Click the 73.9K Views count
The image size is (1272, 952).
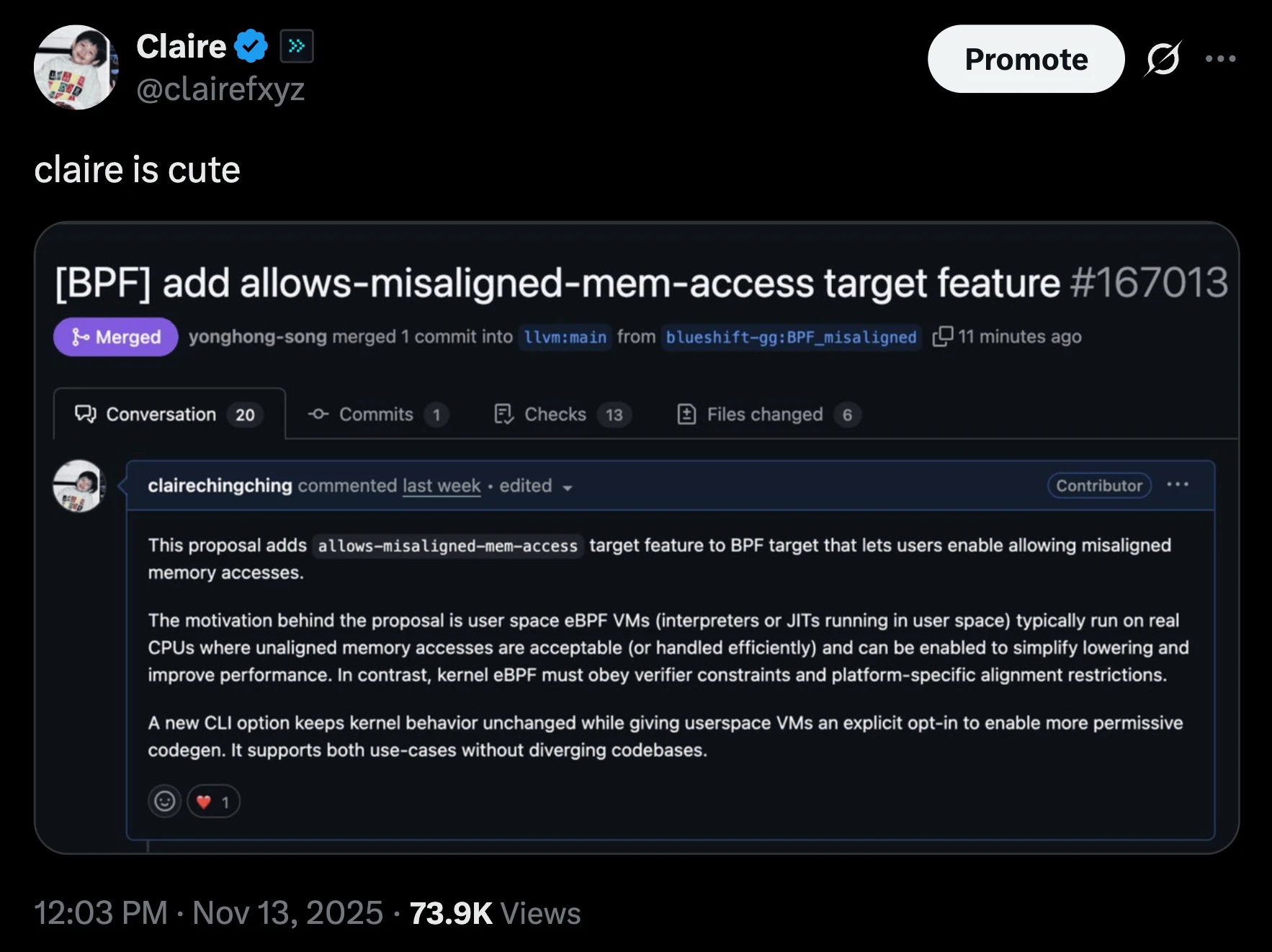495,913
